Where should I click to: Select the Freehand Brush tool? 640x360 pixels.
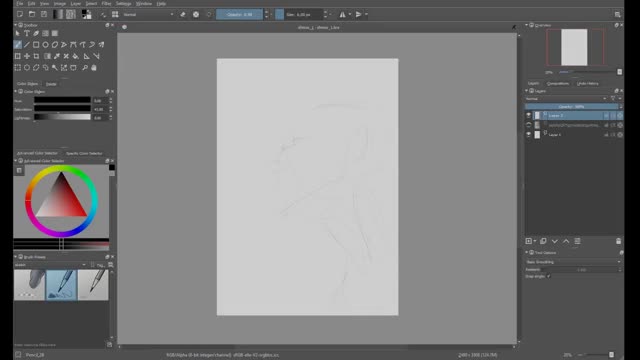click(x=18, y=44)
